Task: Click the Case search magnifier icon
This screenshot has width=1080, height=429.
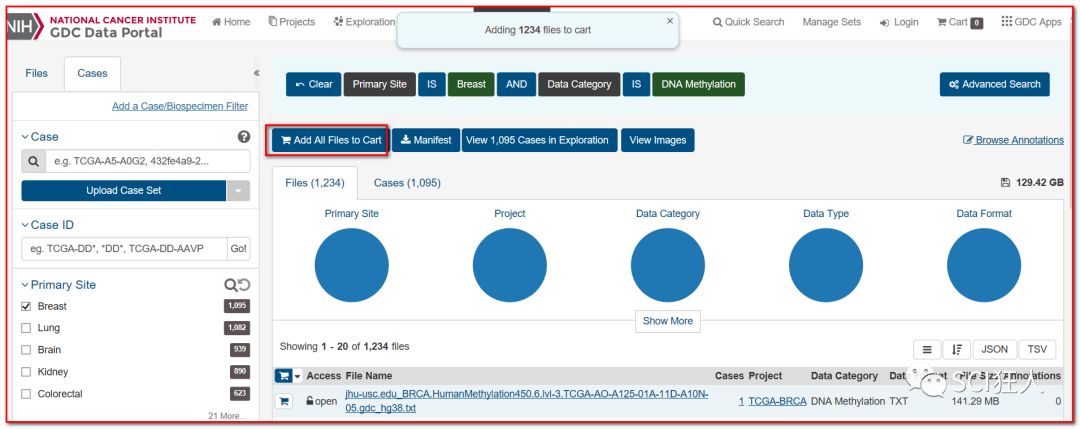Action: click(33, 162)
